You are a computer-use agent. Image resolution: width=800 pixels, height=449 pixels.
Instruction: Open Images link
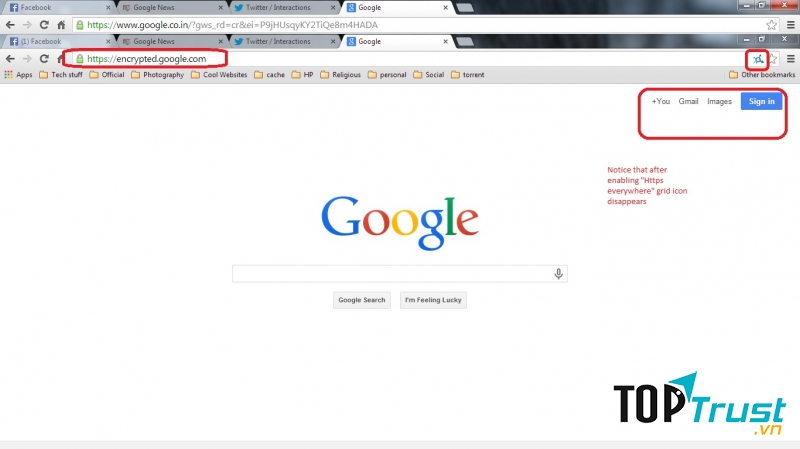point(719,101)
